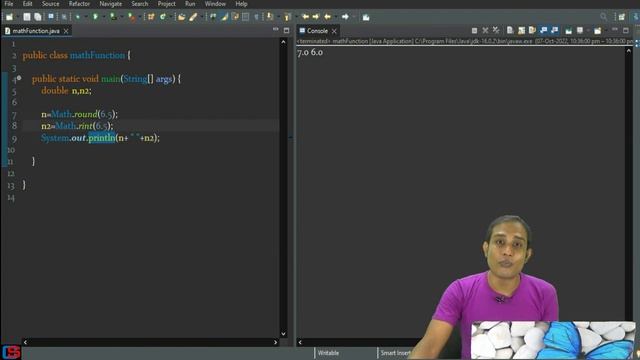This screenshot has width=640, height=360.
Task: Toggle Block Selection mode icon
Action: 245,17
